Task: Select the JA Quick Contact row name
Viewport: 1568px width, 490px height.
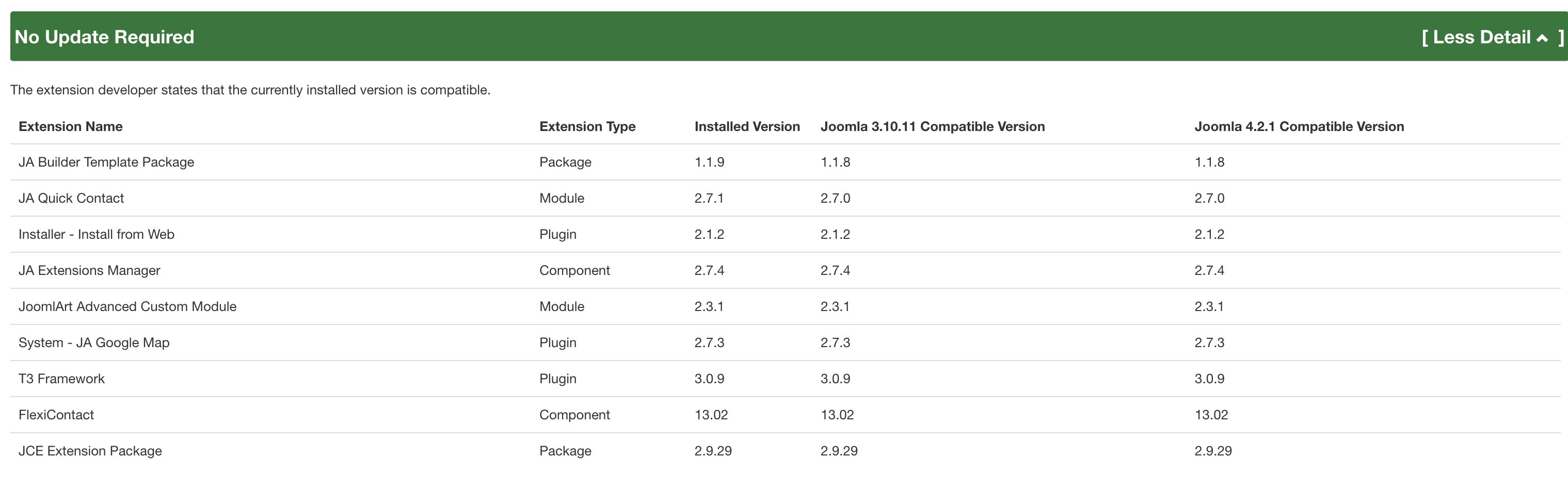Action: coord(71,198)
